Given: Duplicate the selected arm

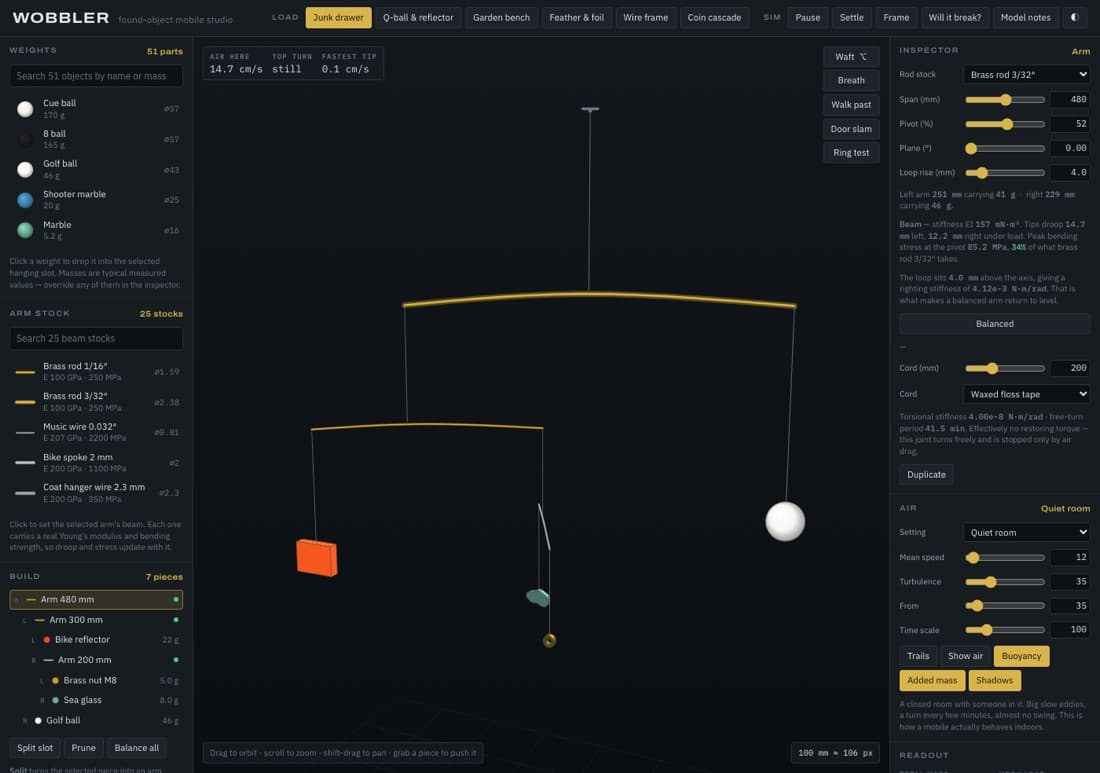Looking at the screenshot, I should 926,475.
